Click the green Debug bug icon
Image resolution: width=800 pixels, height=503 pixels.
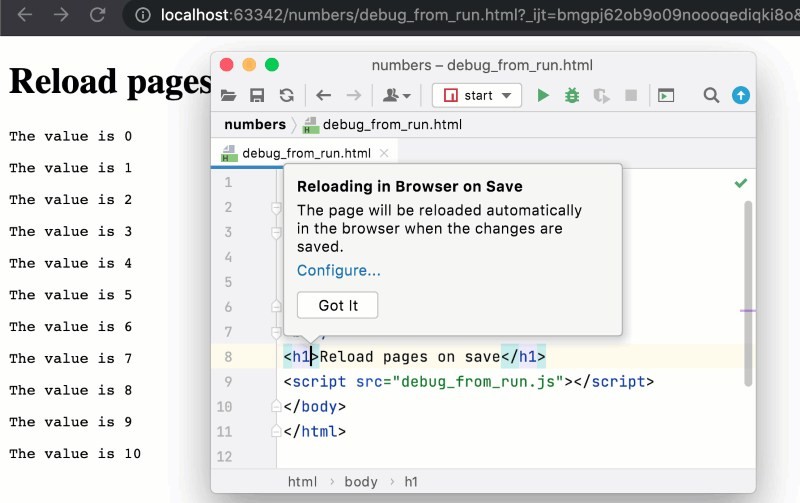click(572, 95)
